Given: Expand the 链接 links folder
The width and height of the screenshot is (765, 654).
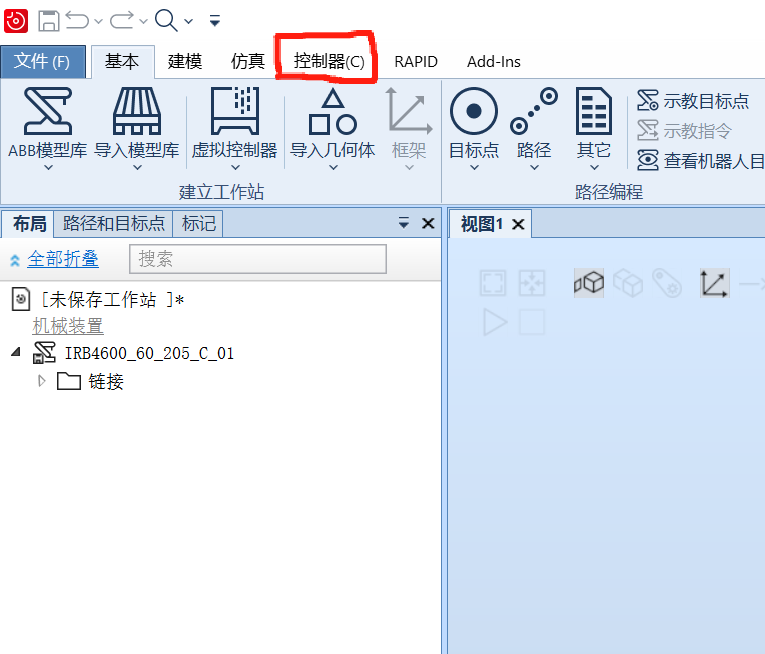Looking at the screenshot, I should tap(42, 381).
